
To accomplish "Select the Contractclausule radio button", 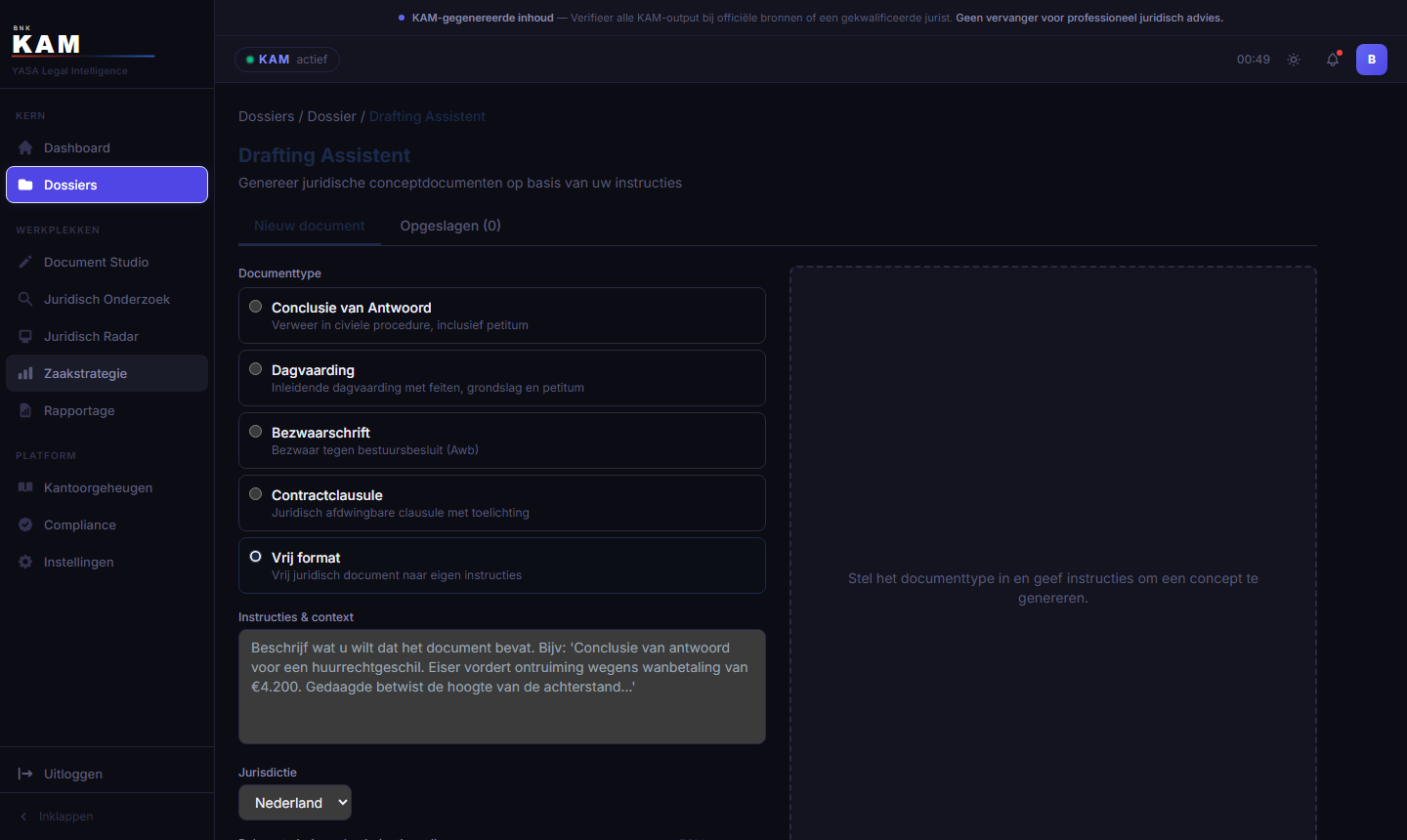I will pyautogui.click(x=256, y=494).
